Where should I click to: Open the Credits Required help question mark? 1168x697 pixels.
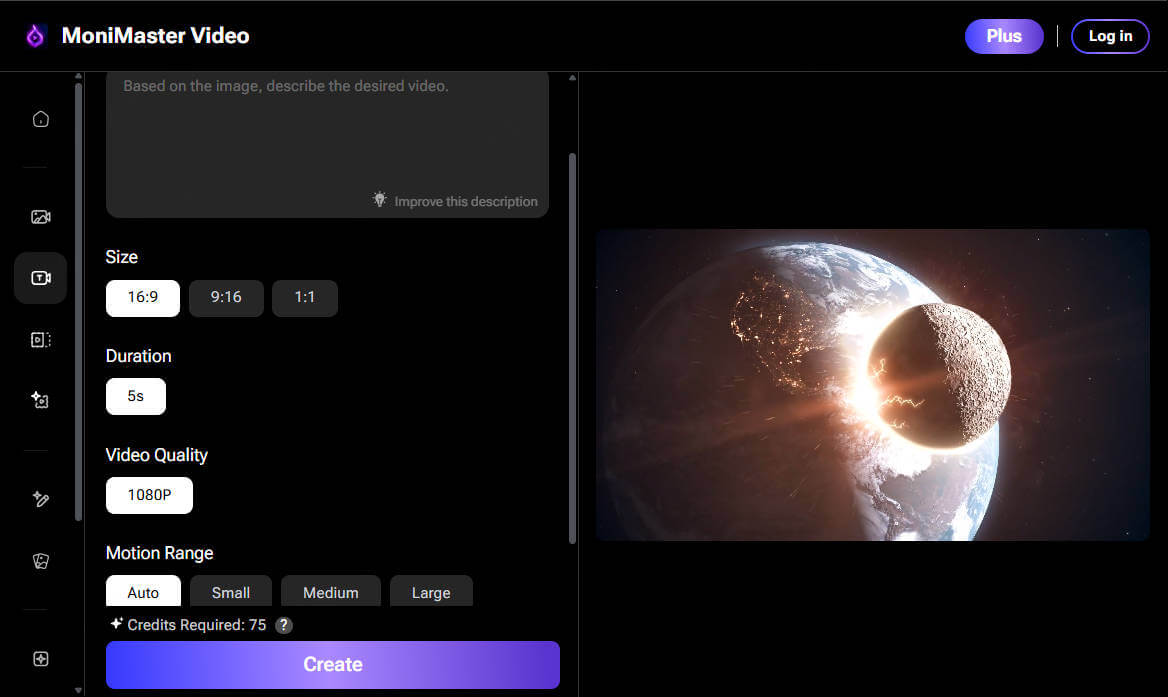click(283, 625)
